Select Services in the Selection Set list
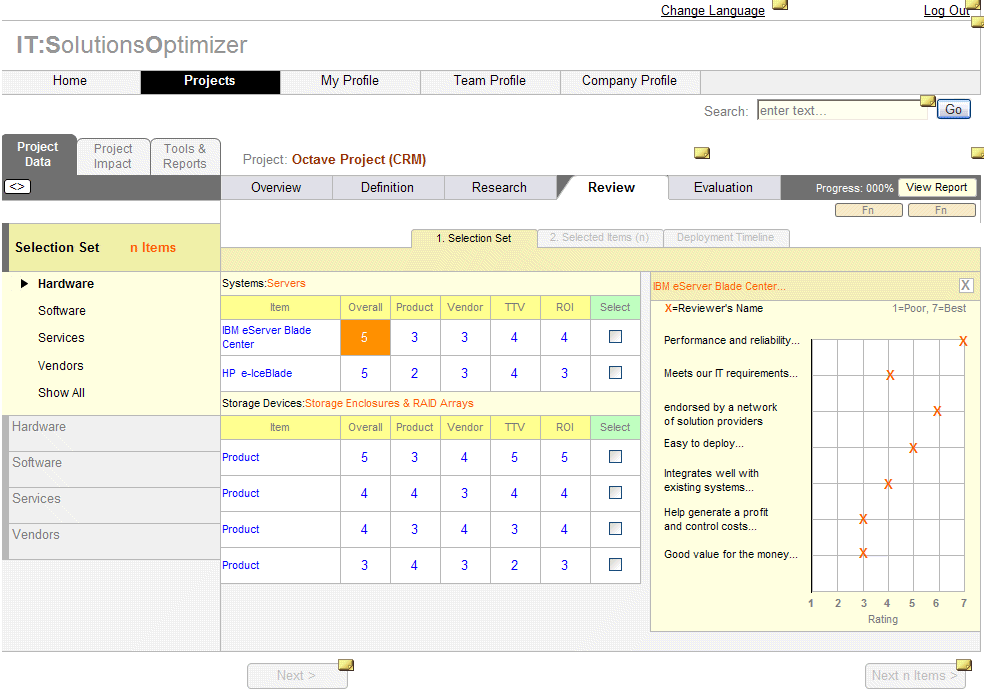984x692 pixels. (x=61, y=338)
